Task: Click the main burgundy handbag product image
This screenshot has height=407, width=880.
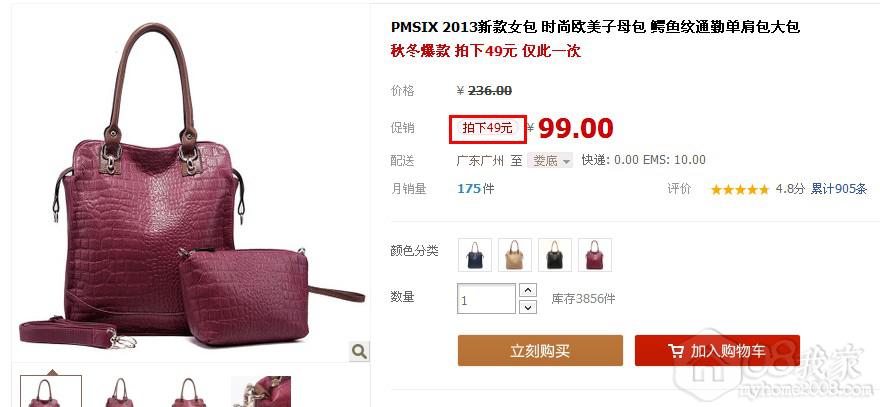Action: pos(191,185)
